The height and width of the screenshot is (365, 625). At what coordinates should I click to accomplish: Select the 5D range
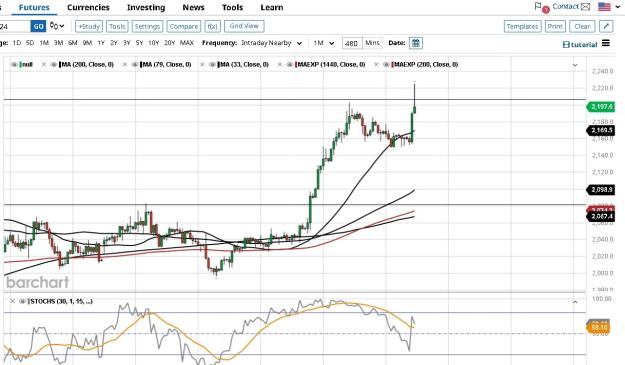coord(30,43)
